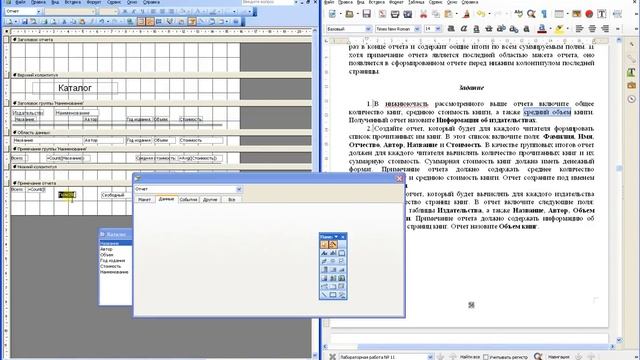This screenshot has height=360, width=640.
Task: Toggle Underline in the Writer formatting toolbar
Action: [x=476, y=29]
